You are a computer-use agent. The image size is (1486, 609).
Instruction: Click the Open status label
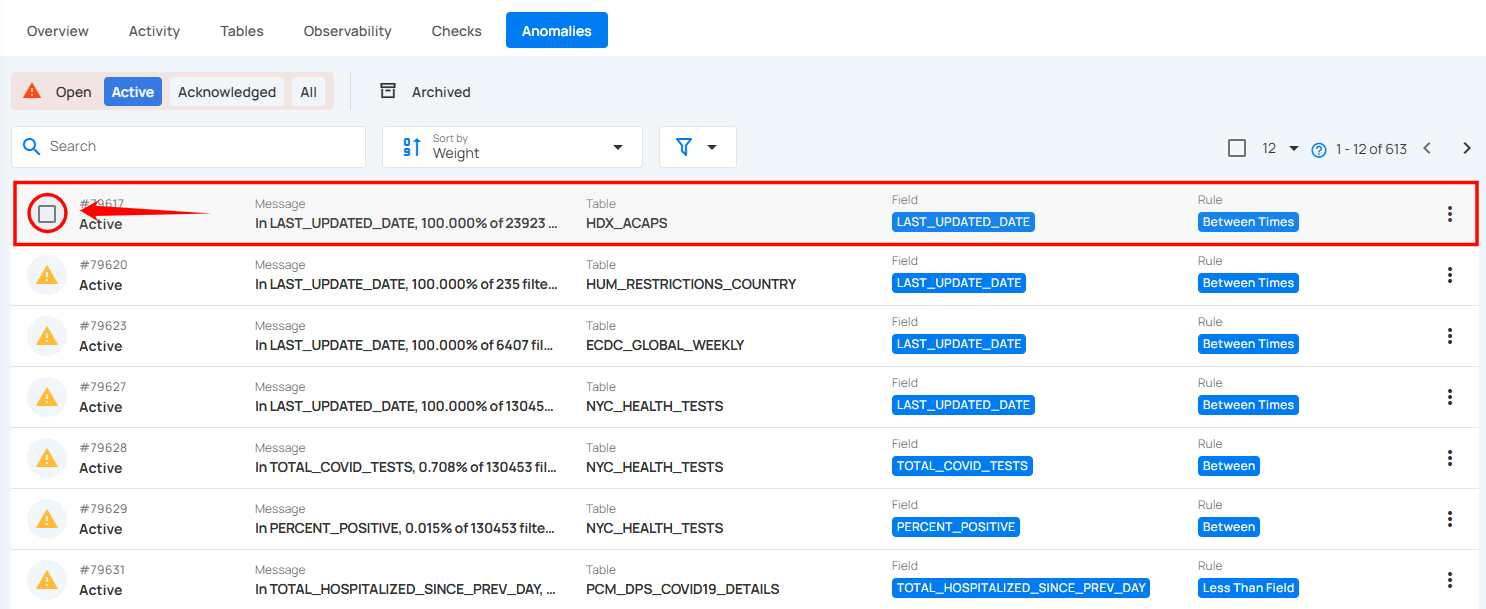click(x=74, y=92)
